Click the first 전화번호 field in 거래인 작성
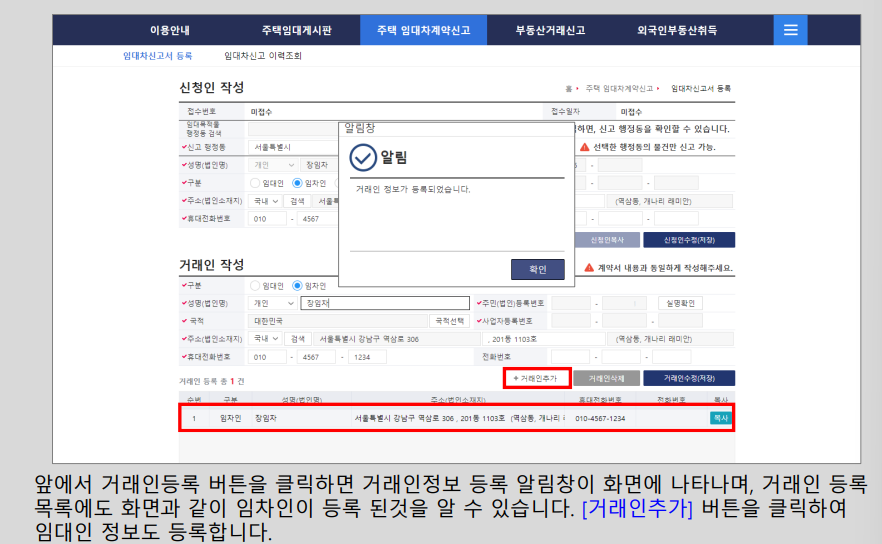The image size is (882, 544). 570,357
